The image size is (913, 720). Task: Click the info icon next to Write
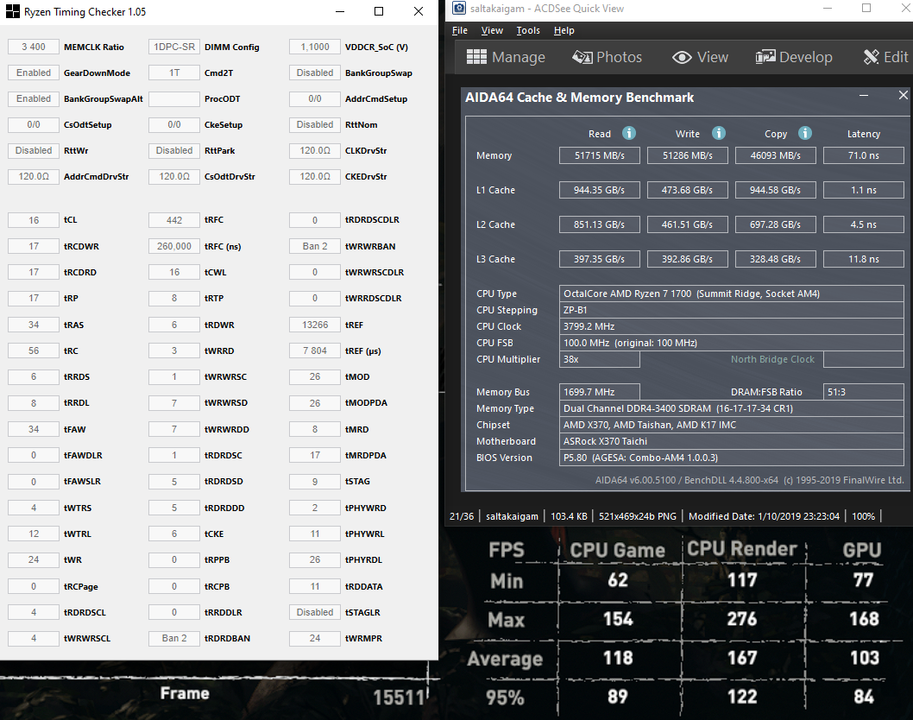(719, 133)
